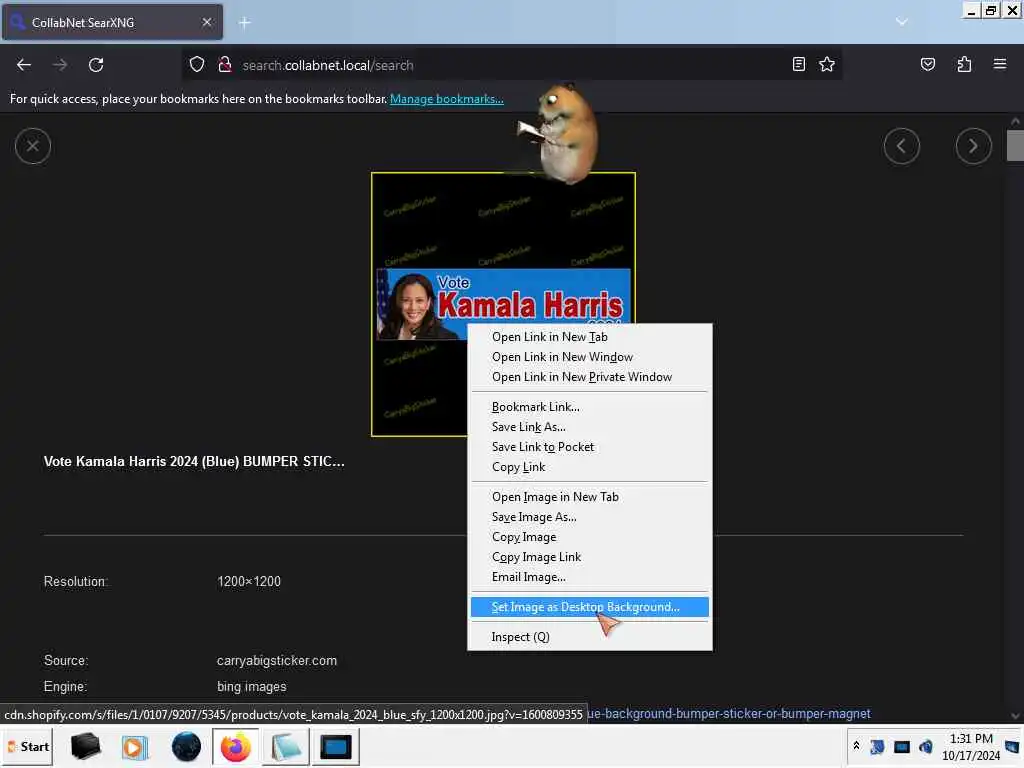Click the 1200×1200 resolution value
1024x768 pixels.
(249, 582)
